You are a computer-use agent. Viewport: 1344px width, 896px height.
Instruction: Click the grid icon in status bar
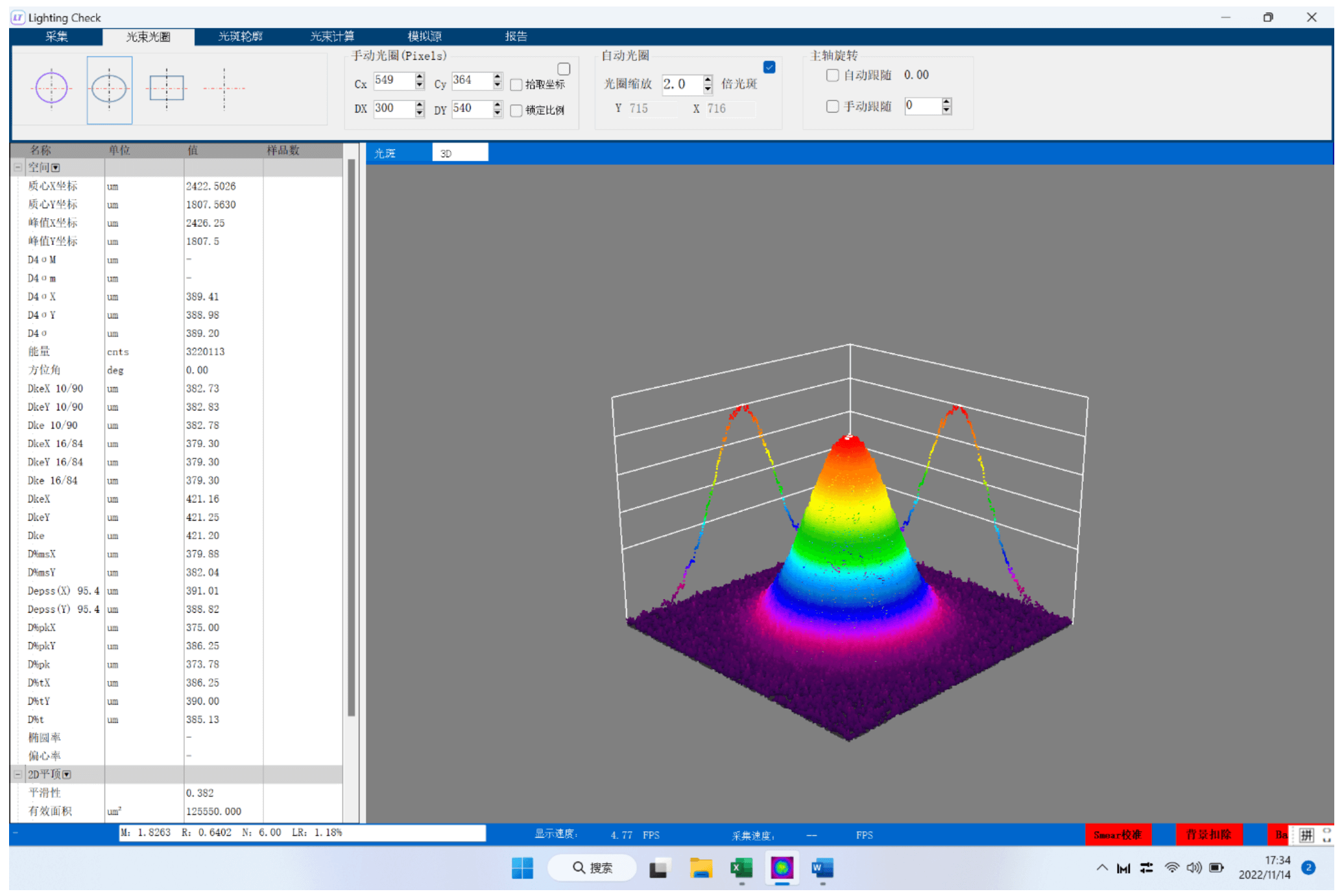pyautogui.click(x=1306, y=834)
